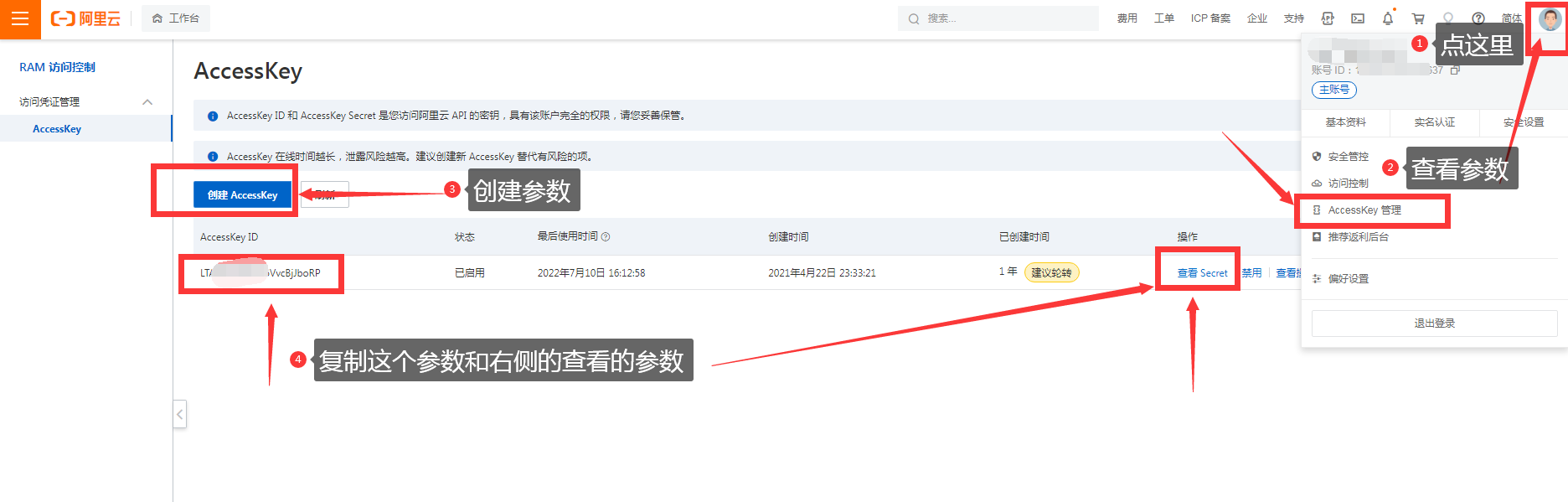
Task: Open the 工作台 workbench button
Action: click(x=176, y=18)
